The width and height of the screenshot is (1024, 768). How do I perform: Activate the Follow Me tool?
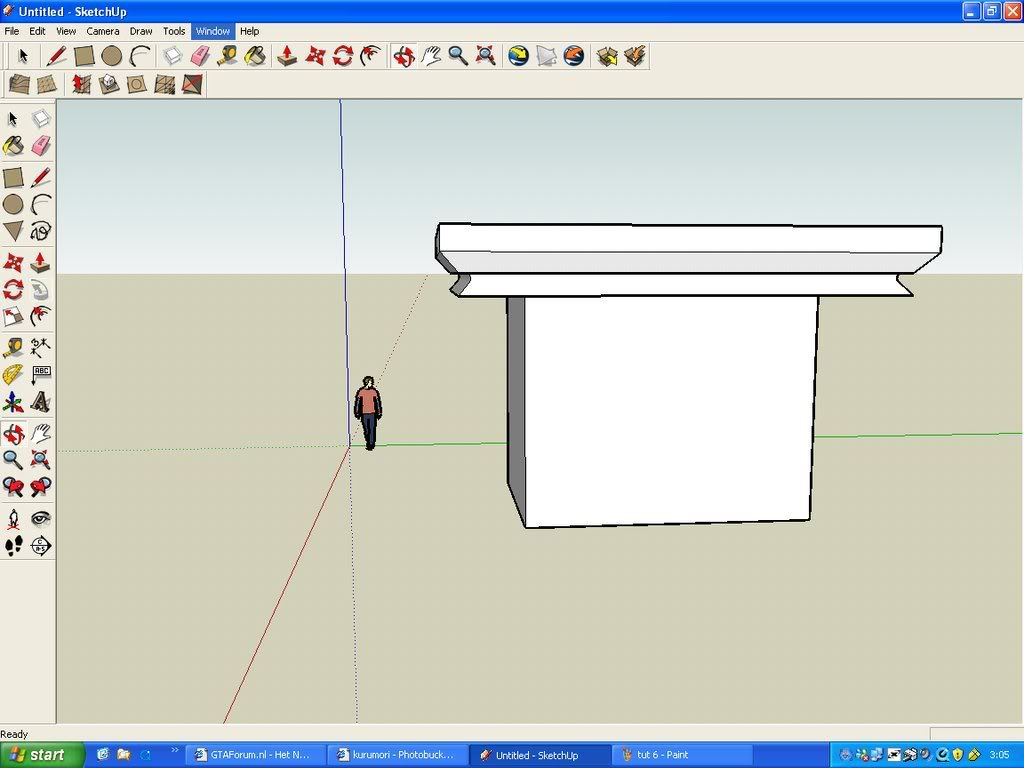40,289
